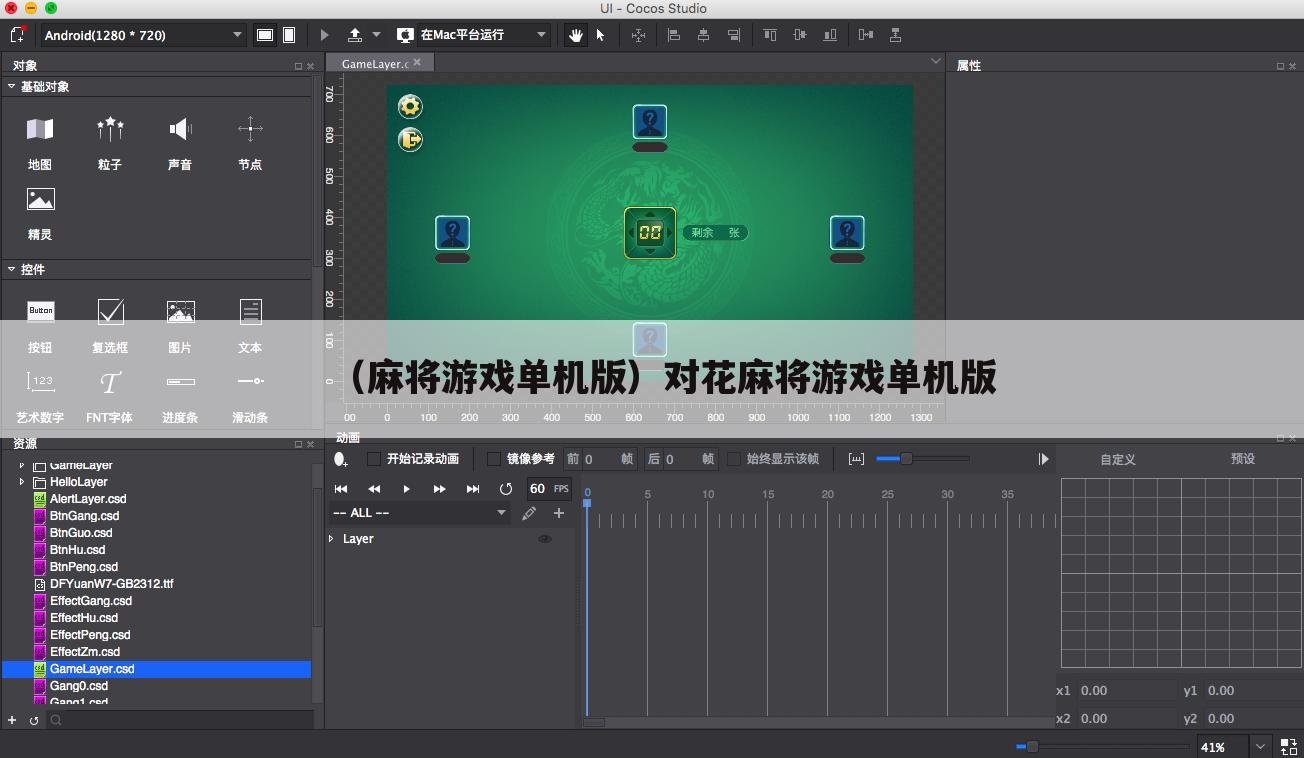
Task: Run the project with the play icon
Action: 325,35
